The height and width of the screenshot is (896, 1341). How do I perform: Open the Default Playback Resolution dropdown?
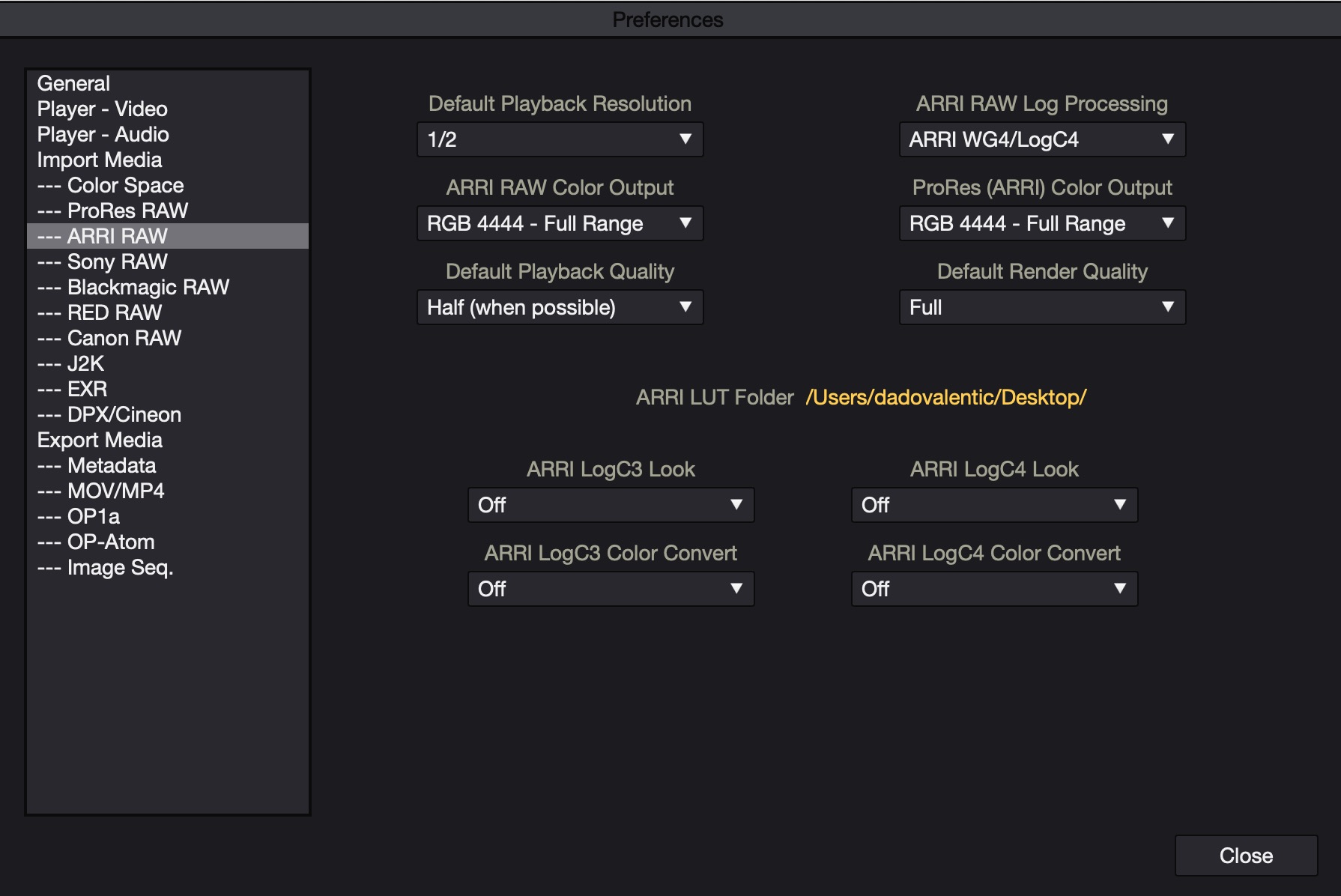[560, 139]
